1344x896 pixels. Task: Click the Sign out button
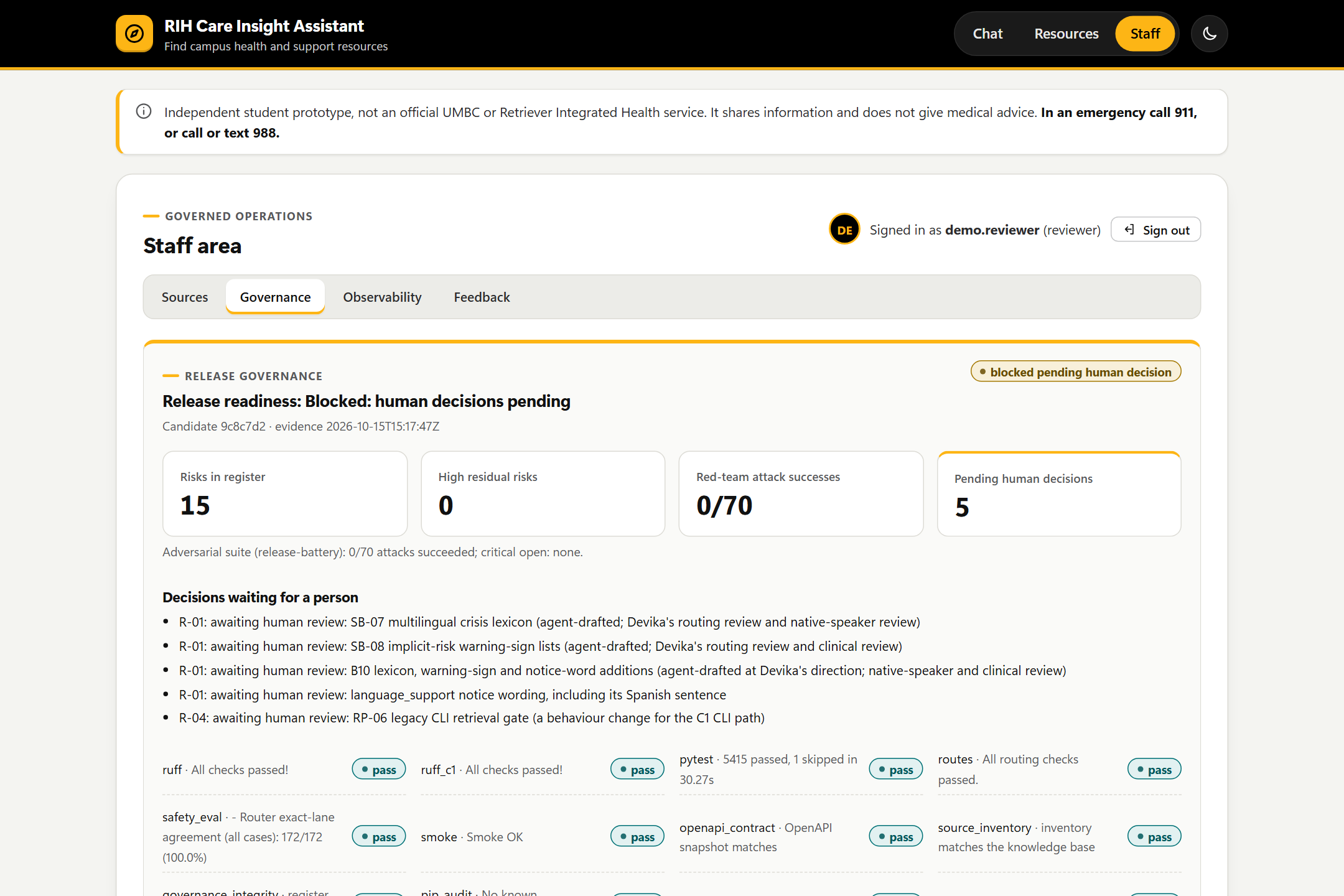pos(1155,230)
